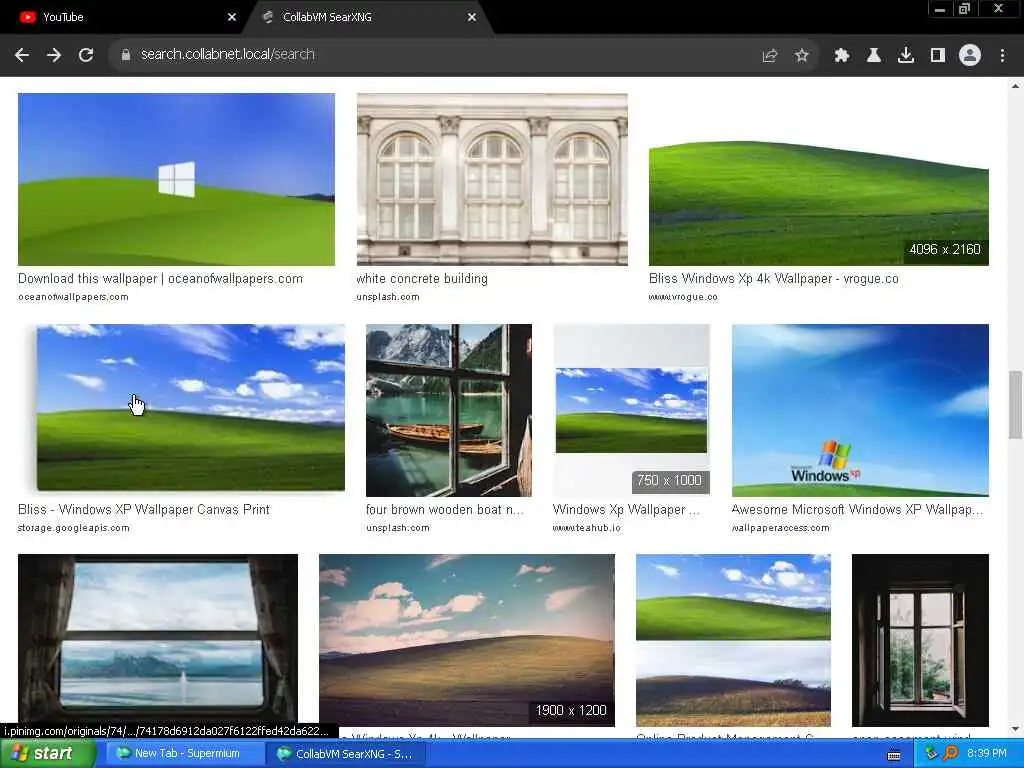Click unsplash.com source under wooden boat
Image resolution: width=1024 pixels, height=768 pixels.
(398, 528)
